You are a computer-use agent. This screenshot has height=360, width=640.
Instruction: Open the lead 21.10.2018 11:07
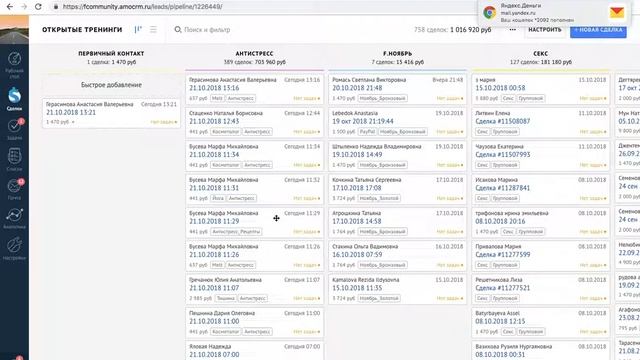point(214,288)
